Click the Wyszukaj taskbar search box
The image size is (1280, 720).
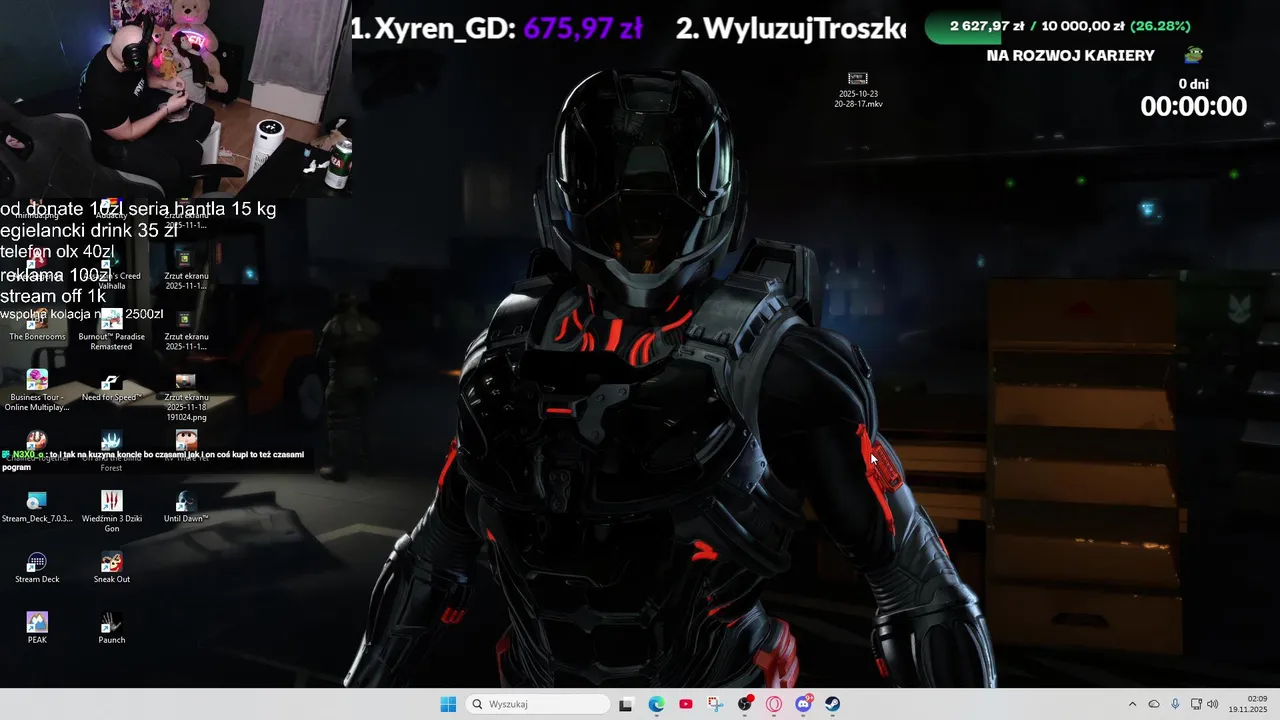[x=538, y=704]
